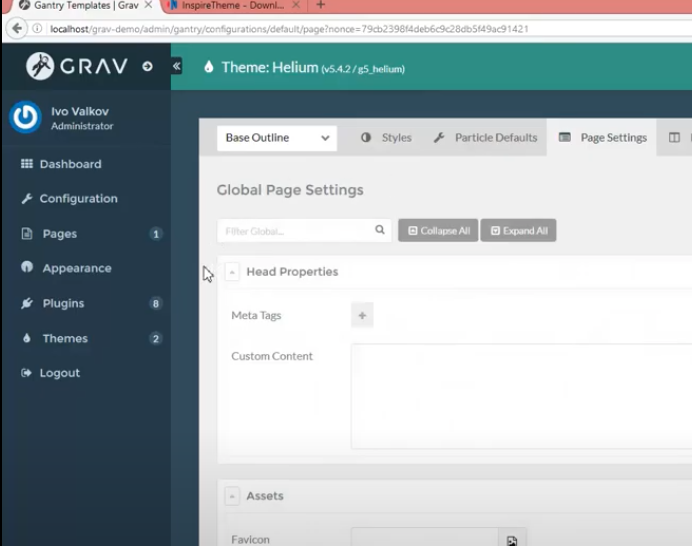The height and width of the screenshot is (546, 692).
Task: Click the Configuration wrench icon
Action: [27, 199]
